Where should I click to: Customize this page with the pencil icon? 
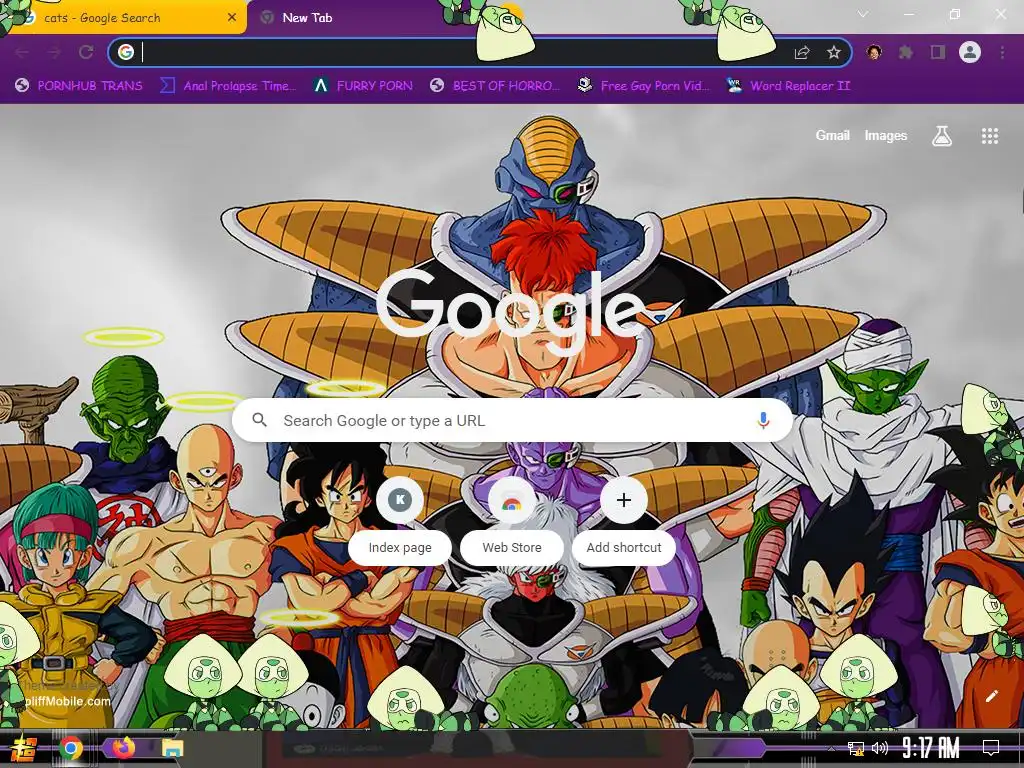coord(992,696)
